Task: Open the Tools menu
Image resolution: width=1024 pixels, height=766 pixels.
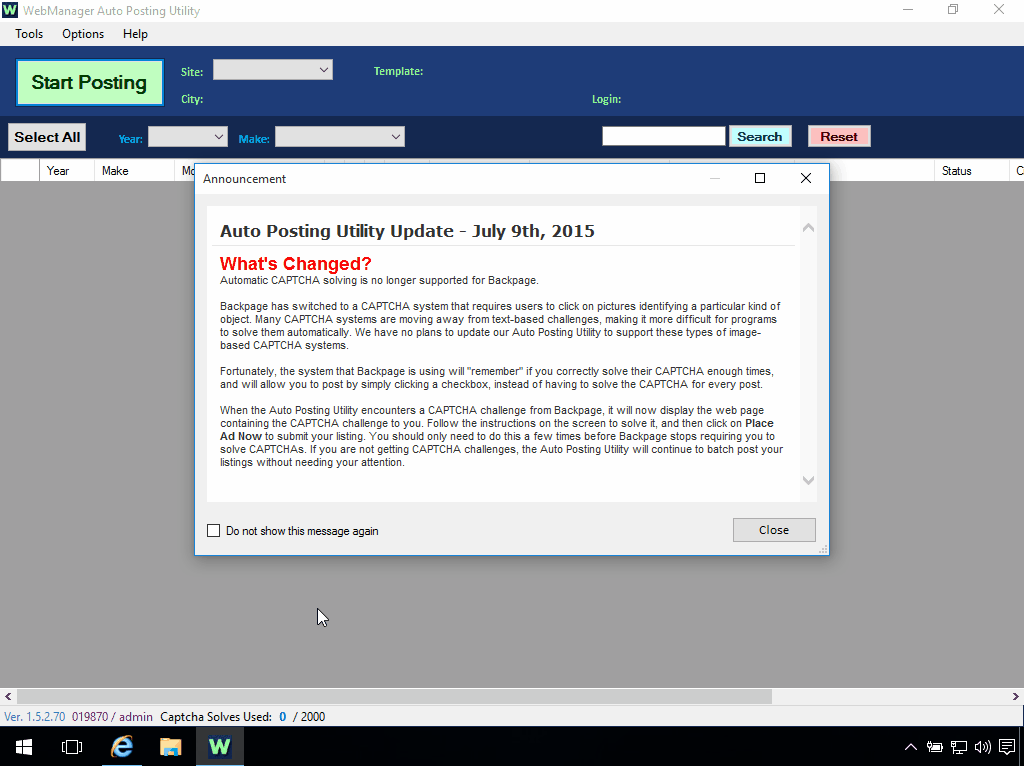Action: pos(29,34)
